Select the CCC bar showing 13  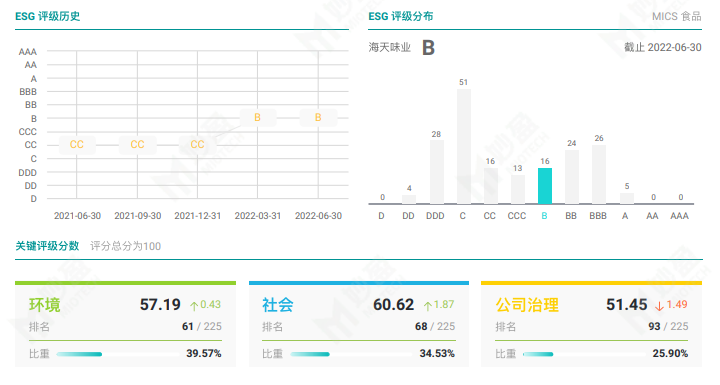point(518,189)
